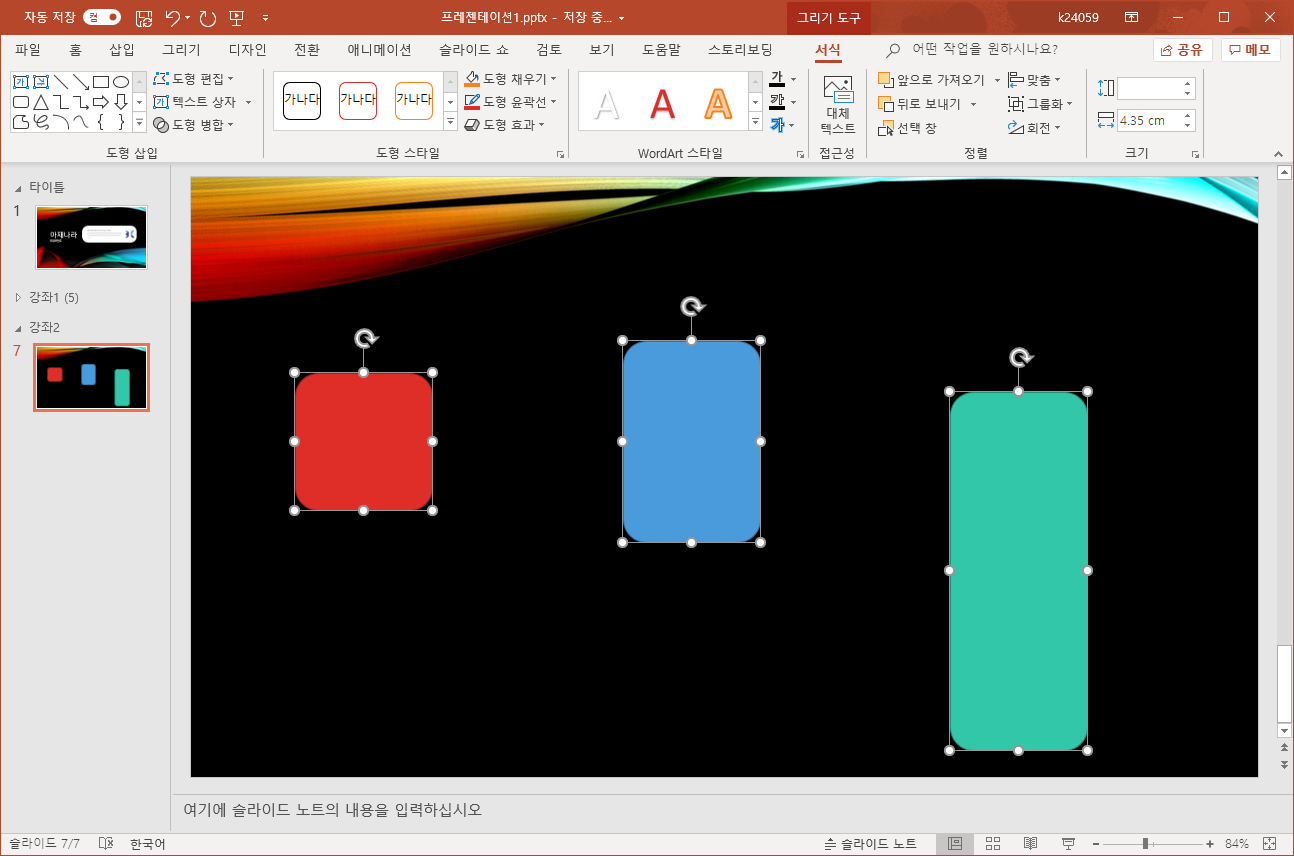Apply the orange outline shape style
Image resolution: width=1294 pixels, height=856 pixels.
pyautogui.click(x=414, y=101)
